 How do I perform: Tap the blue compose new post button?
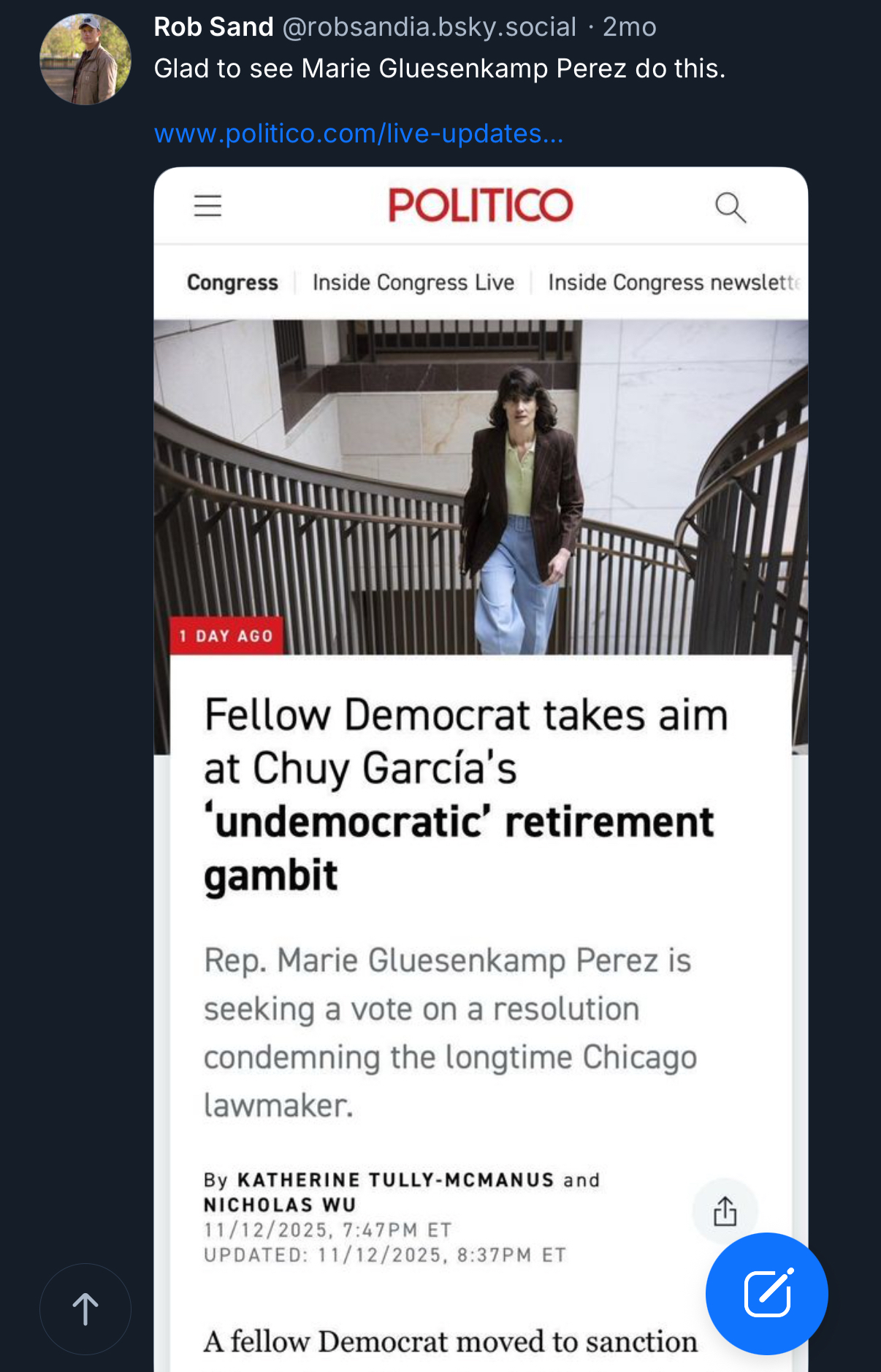point(766,1293)
